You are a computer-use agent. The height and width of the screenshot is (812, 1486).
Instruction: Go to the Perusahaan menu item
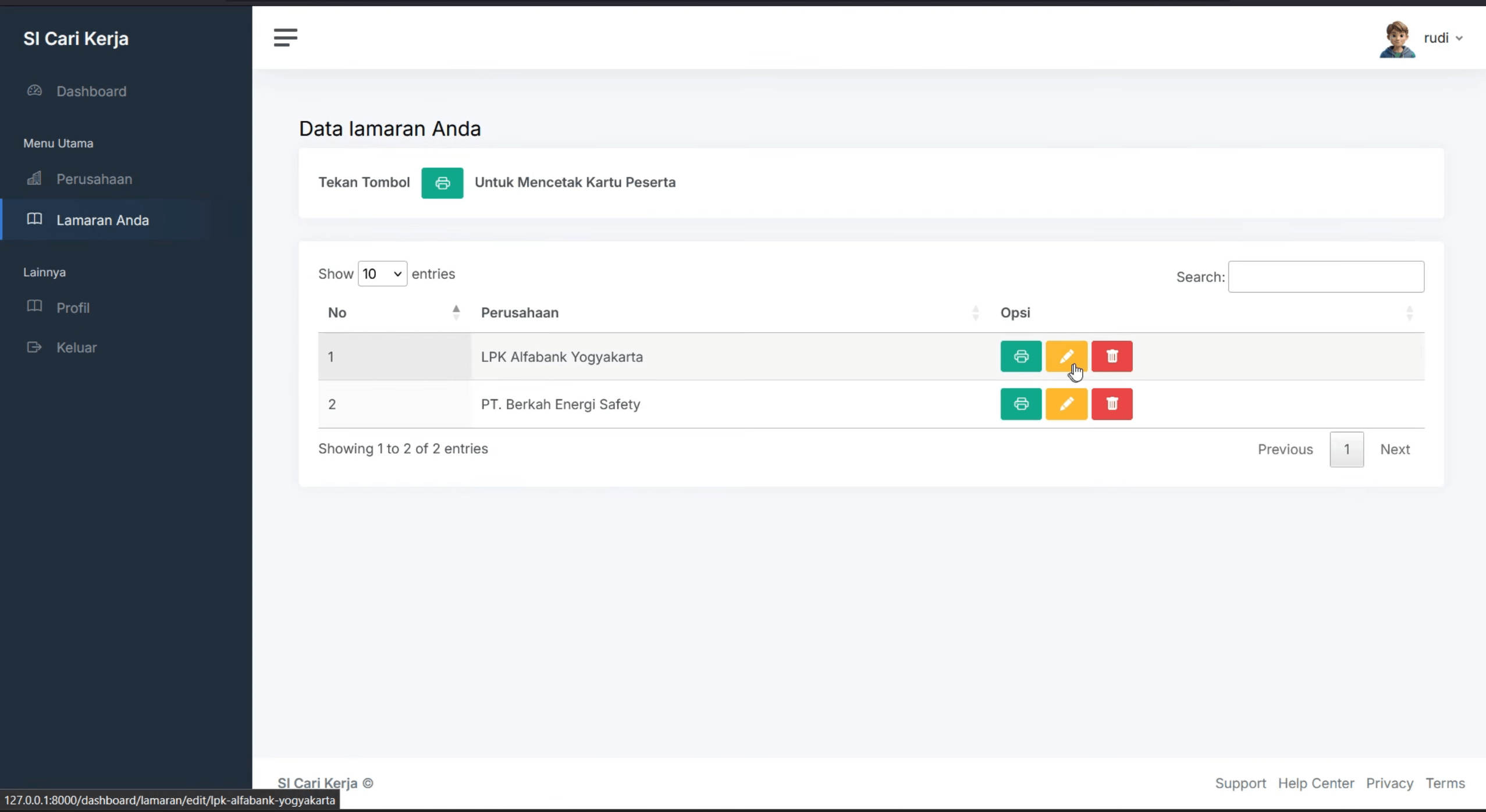(x=94, y=179)
